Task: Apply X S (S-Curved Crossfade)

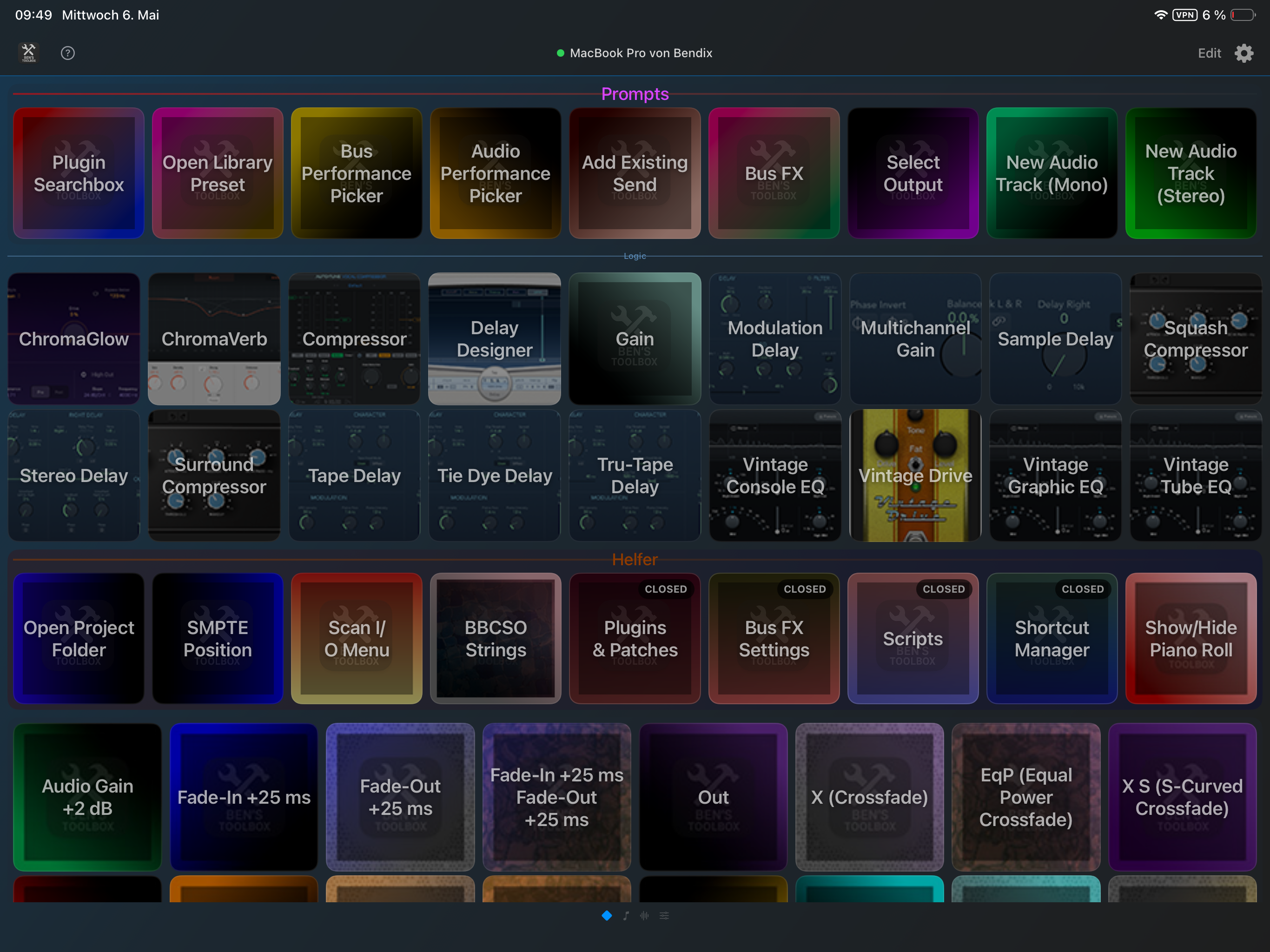Action: [x=1182, y=797]
